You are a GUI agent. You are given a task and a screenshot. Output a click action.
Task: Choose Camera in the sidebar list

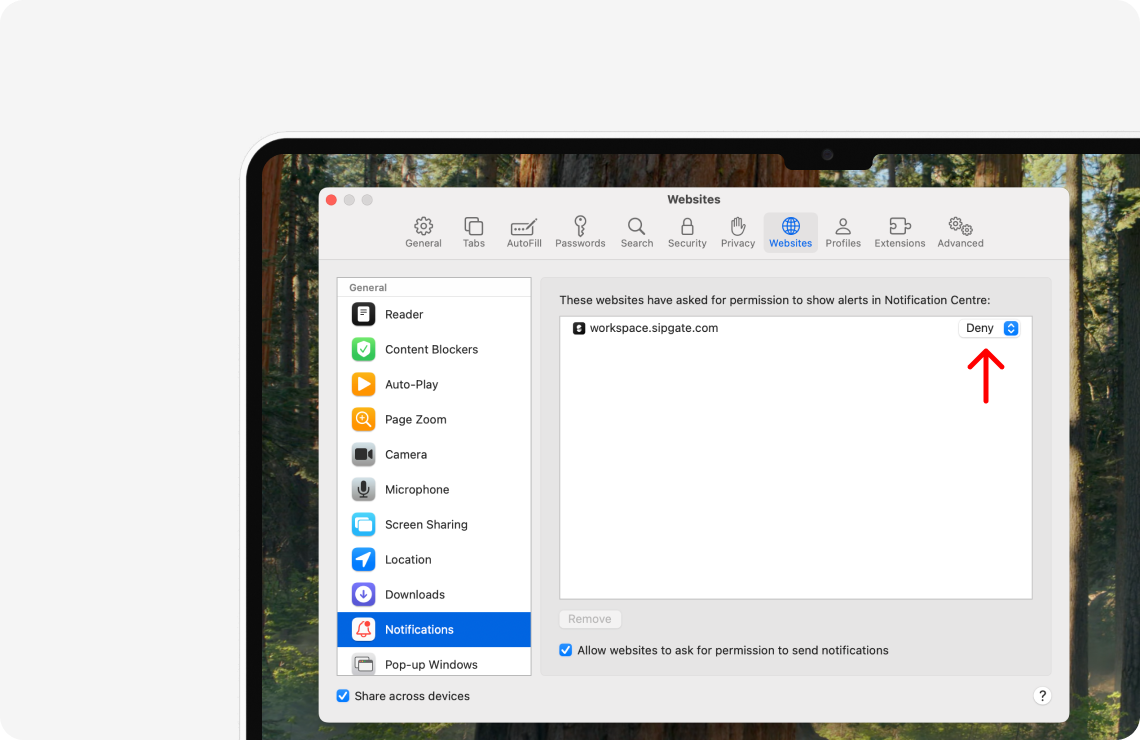point(434,454)
